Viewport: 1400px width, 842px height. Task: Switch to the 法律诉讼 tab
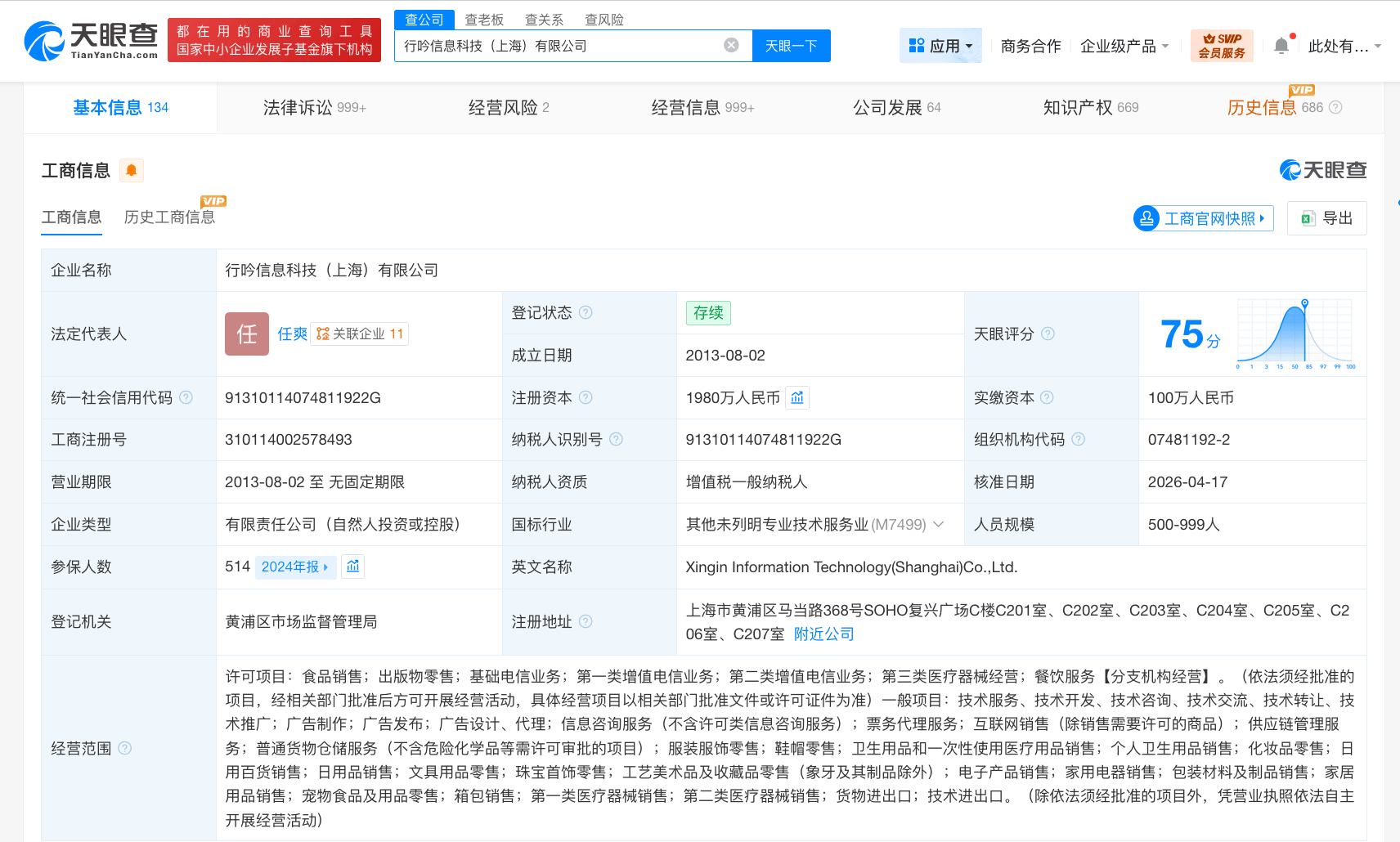pyautogui.click(x=314, y=108)
